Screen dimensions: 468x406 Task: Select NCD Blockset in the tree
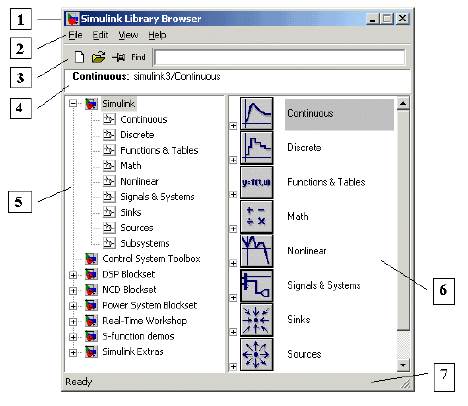tap(129, 290)
